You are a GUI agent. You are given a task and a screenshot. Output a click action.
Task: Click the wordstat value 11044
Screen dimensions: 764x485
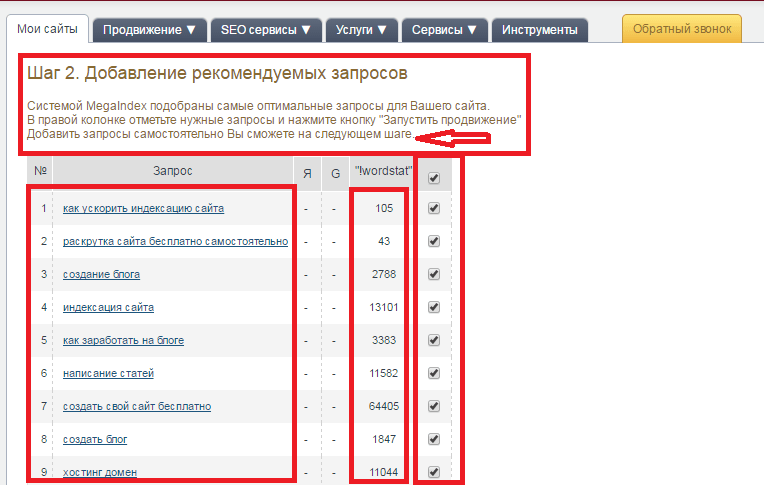384,472
